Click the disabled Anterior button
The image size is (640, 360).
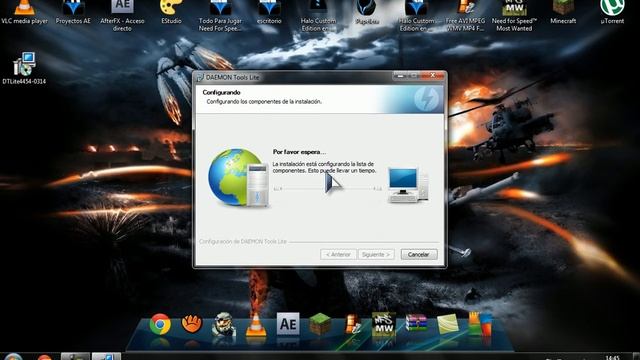click(338, 254)
